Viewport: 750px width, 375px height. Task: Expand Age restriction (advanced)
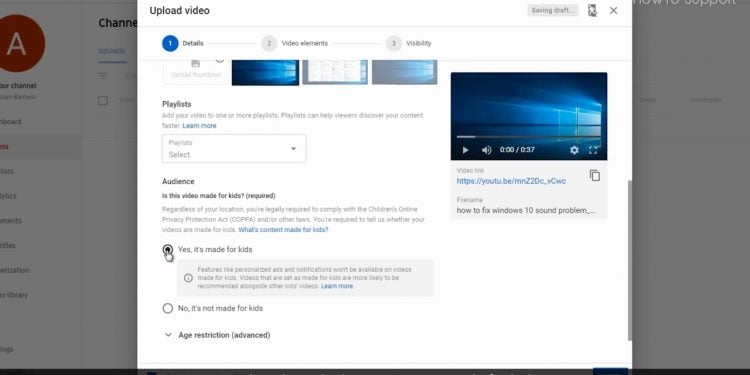pos(217,335)
